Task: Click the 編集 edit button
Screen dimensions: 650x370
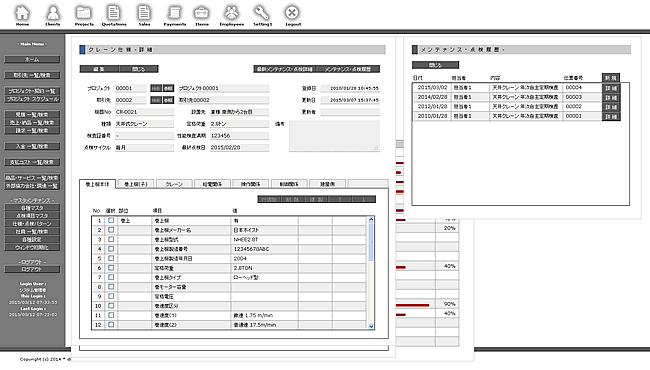Action: pyautogui.click(x=99, y=69)
